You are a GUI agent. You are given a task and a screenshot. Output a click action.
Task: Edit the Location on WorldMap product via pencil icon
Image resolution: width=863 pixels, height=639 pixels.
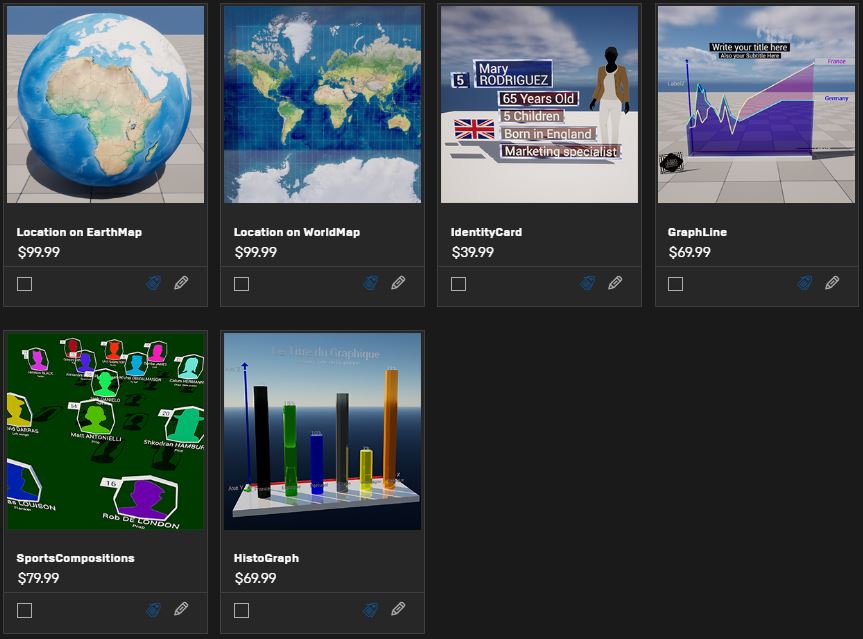(398, 283)
